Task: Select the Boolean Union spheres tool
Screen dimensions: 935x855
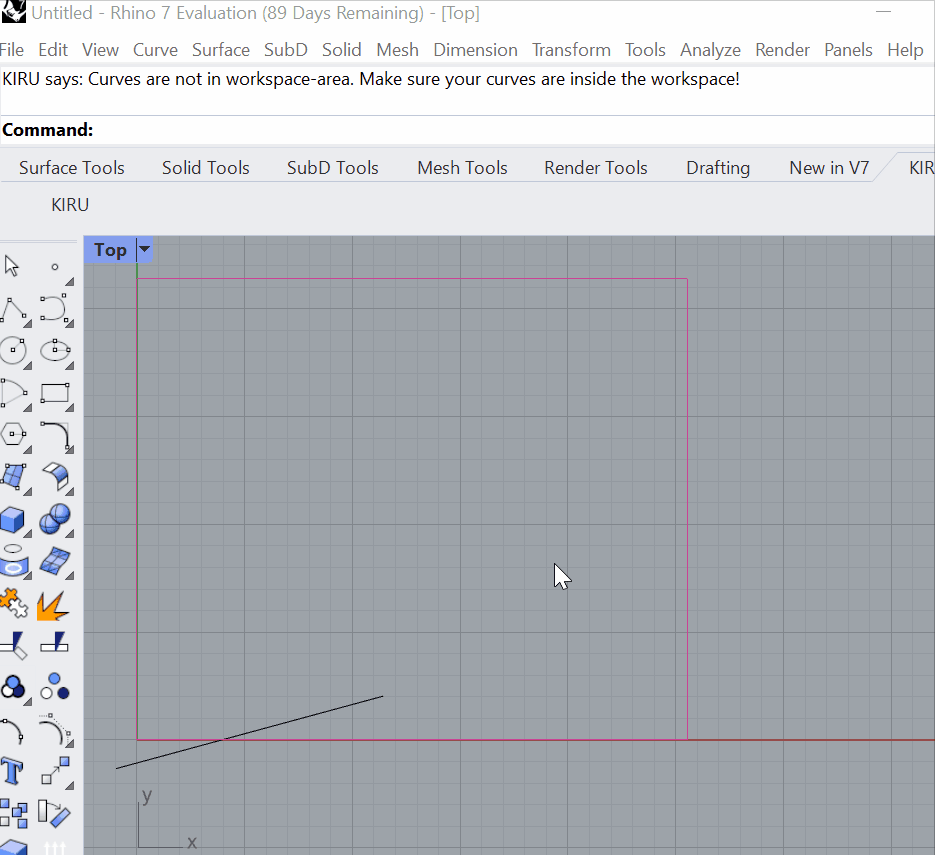Action: [x=55, y=519]
